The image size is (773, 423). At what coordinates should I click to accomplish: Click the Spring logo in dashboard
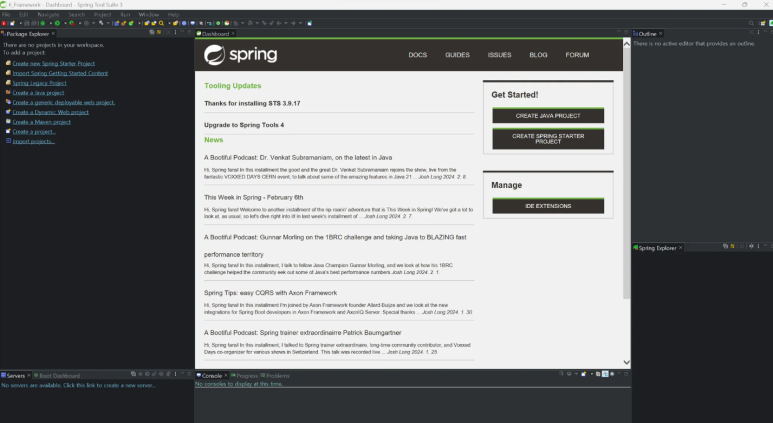pos(241,55)
